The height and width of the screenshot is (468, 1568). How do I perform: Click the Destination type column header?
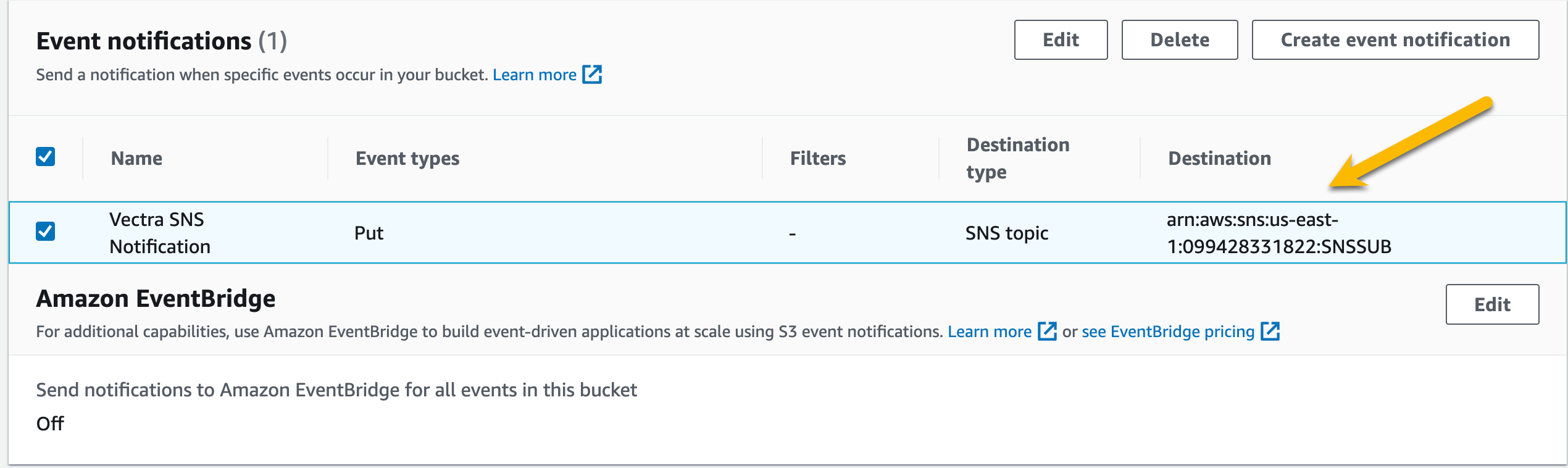1017,159
